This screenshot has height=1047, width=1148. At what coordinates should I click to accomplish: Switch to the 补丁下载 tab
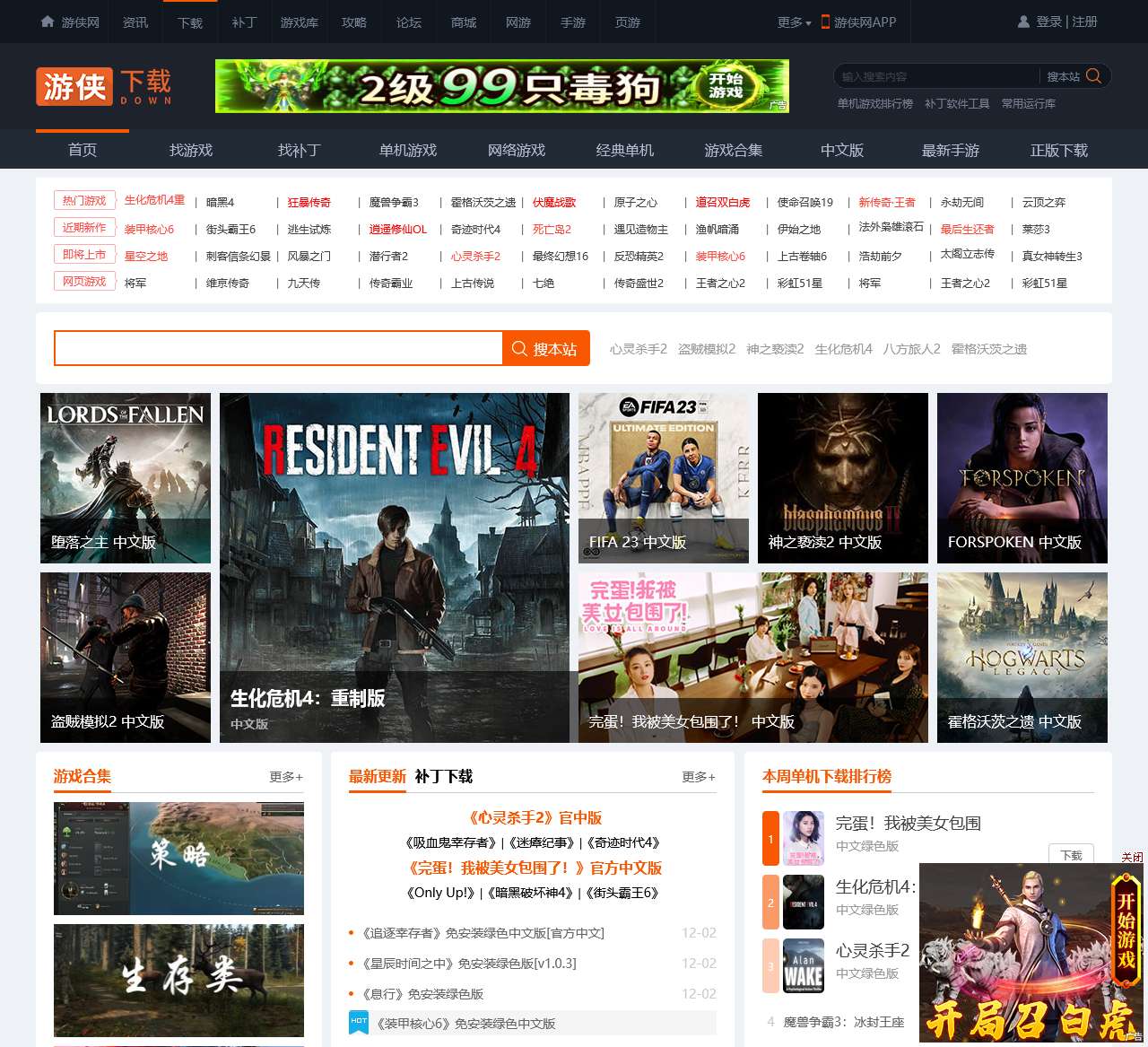444,776
